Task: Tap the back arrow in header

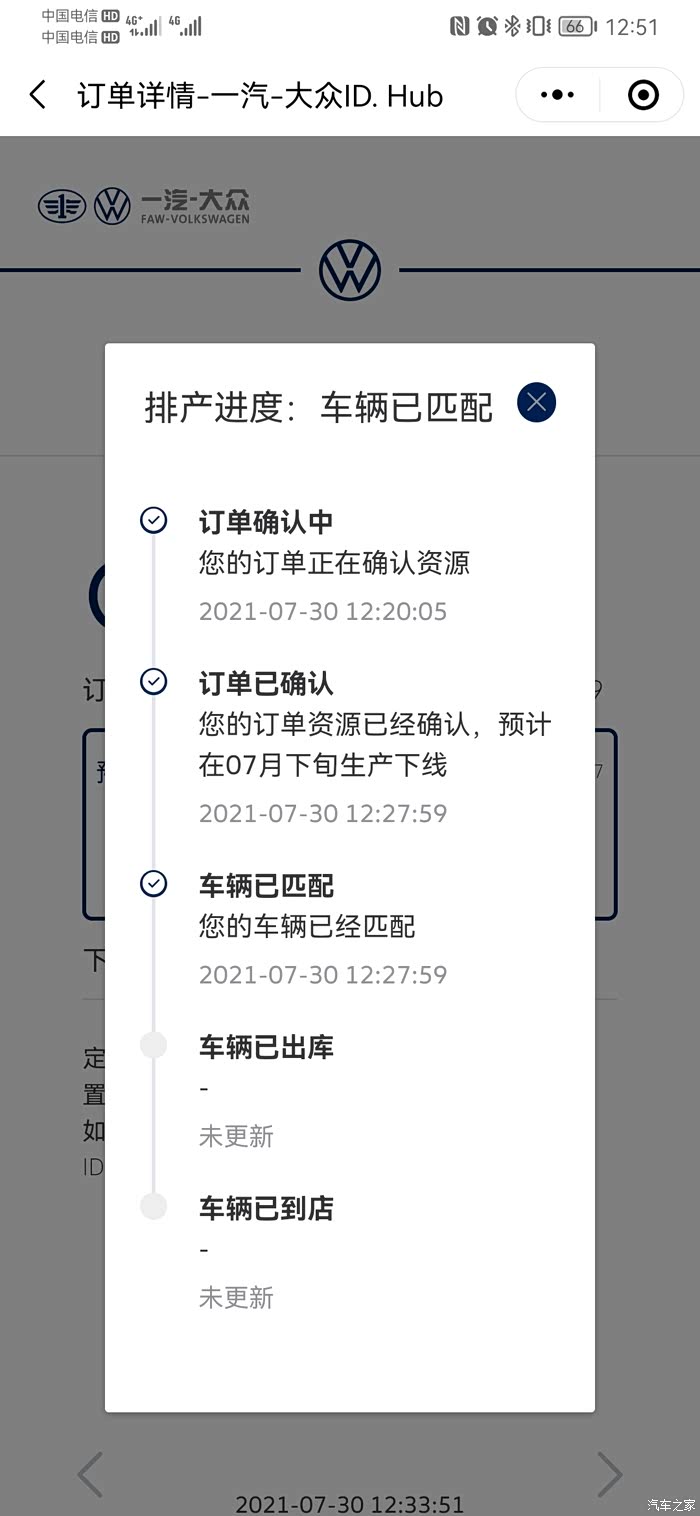Action: (x=38, y=96)
